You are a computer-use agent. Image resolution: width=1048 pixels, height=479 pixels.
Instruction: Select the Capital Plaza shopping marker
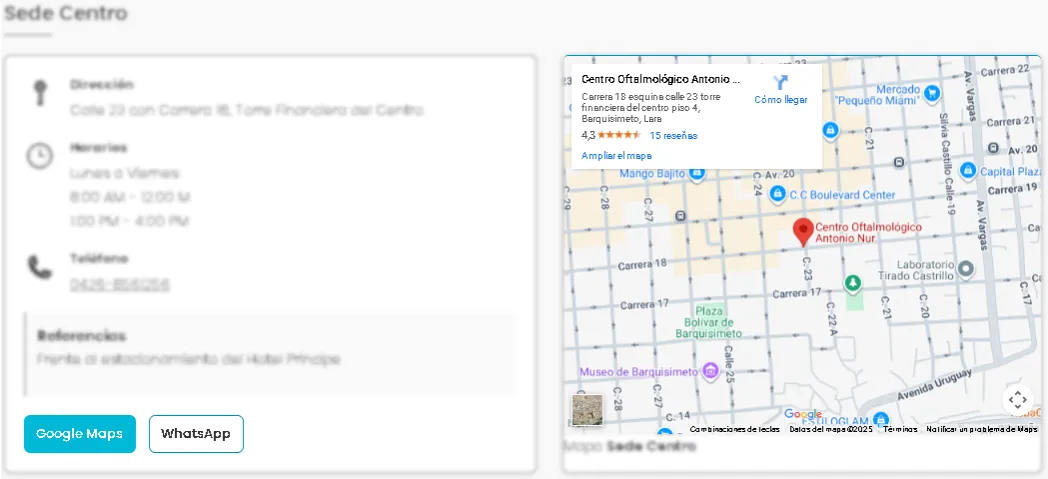pos(967,171)
